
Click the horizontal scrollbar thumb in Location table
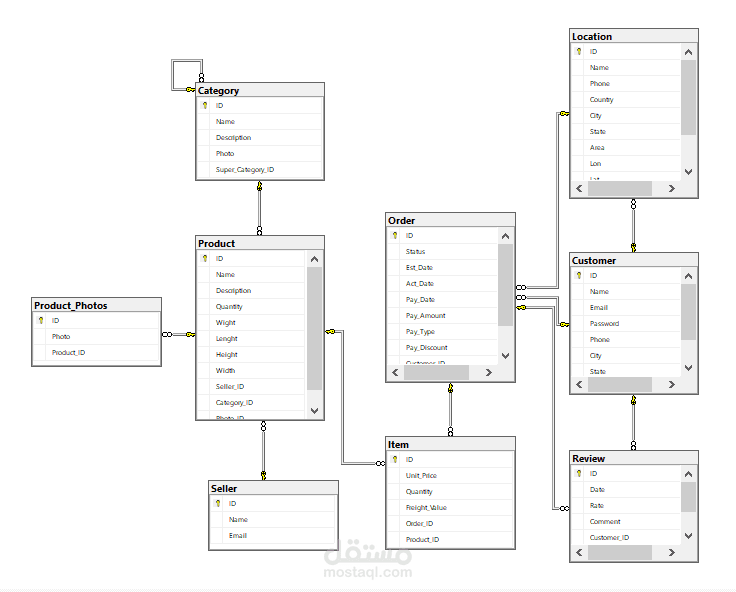620,188
